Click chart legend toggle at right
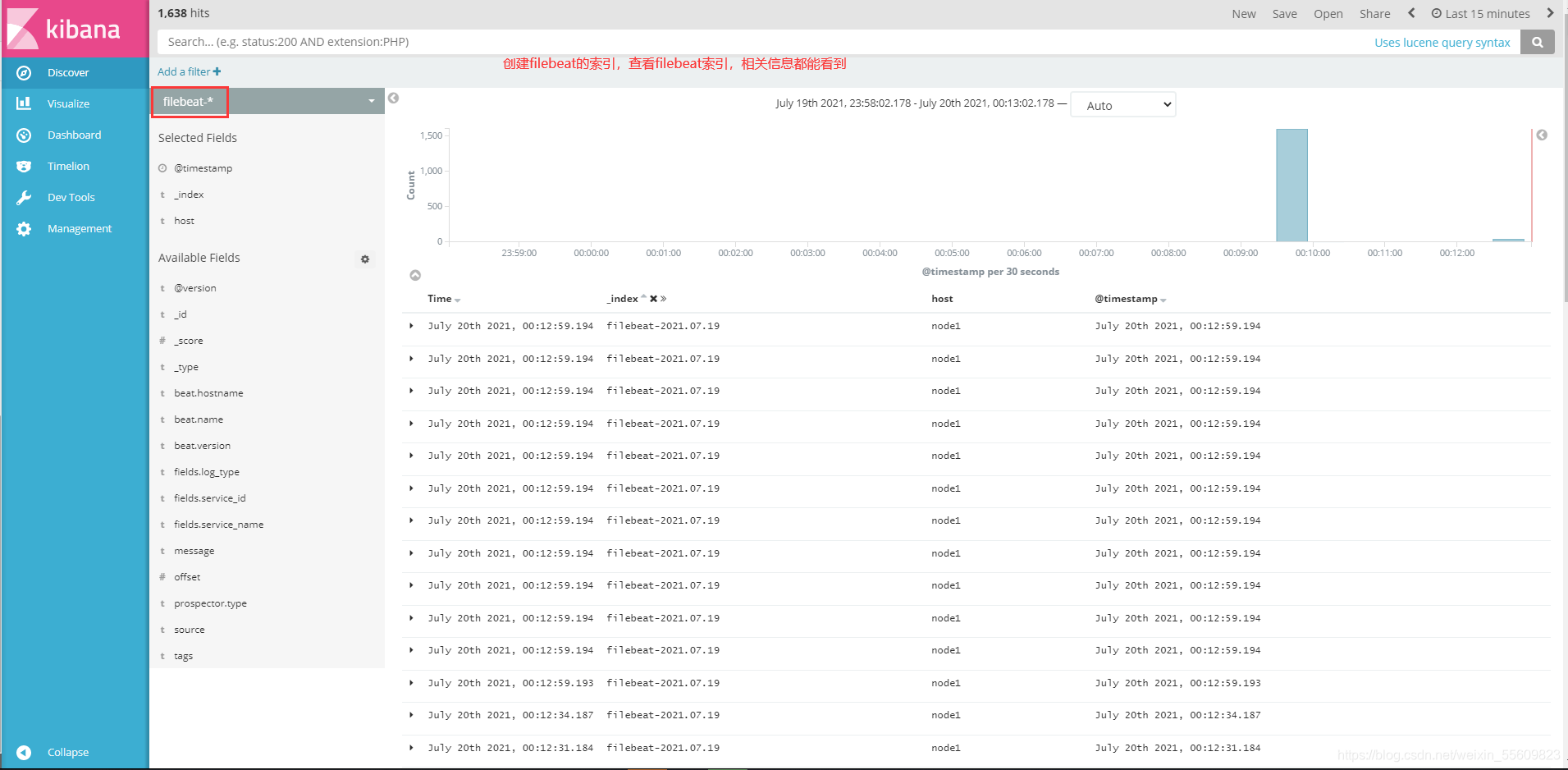The image size is (1568, 770). point(1542,135)
